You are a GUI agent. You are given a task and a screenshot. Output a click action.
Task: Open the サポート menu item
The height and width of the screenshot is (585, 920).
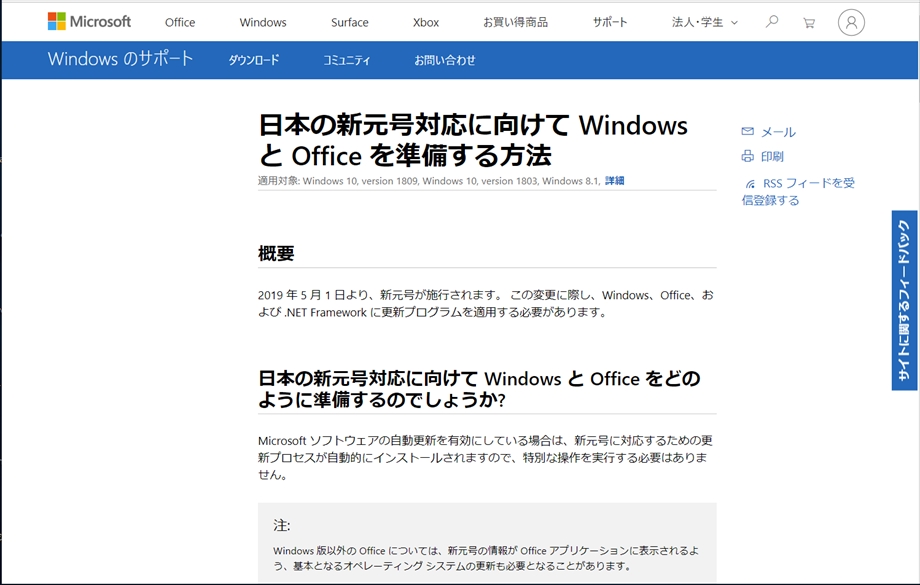[610, 22]
